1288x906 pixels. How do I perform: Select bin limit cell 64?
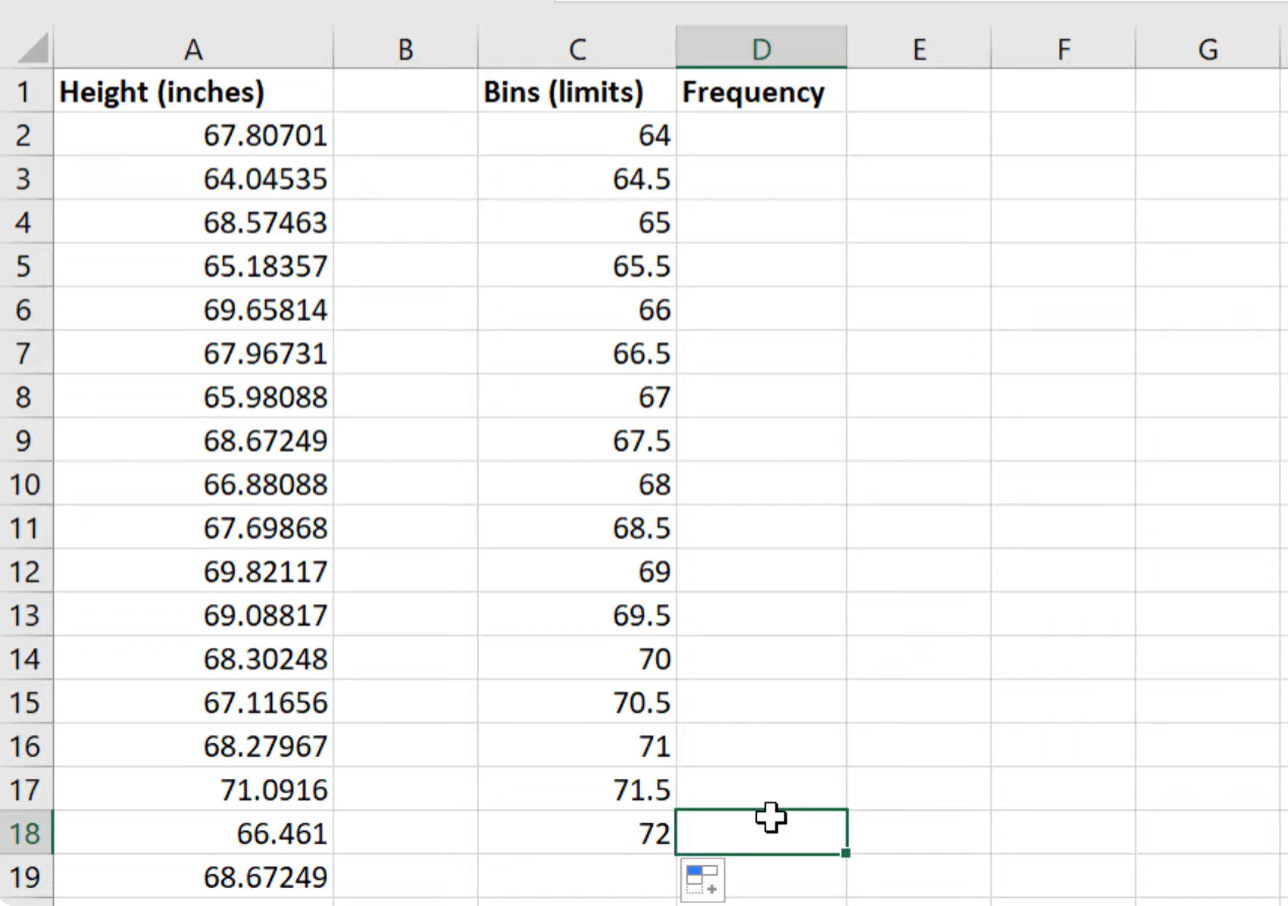coord(577,135)
